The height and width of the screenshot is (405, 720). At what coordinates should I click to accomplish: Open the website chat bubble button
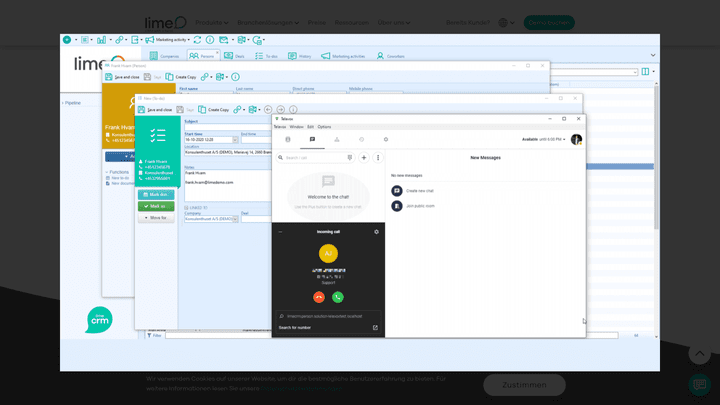(x=699, y=384)
